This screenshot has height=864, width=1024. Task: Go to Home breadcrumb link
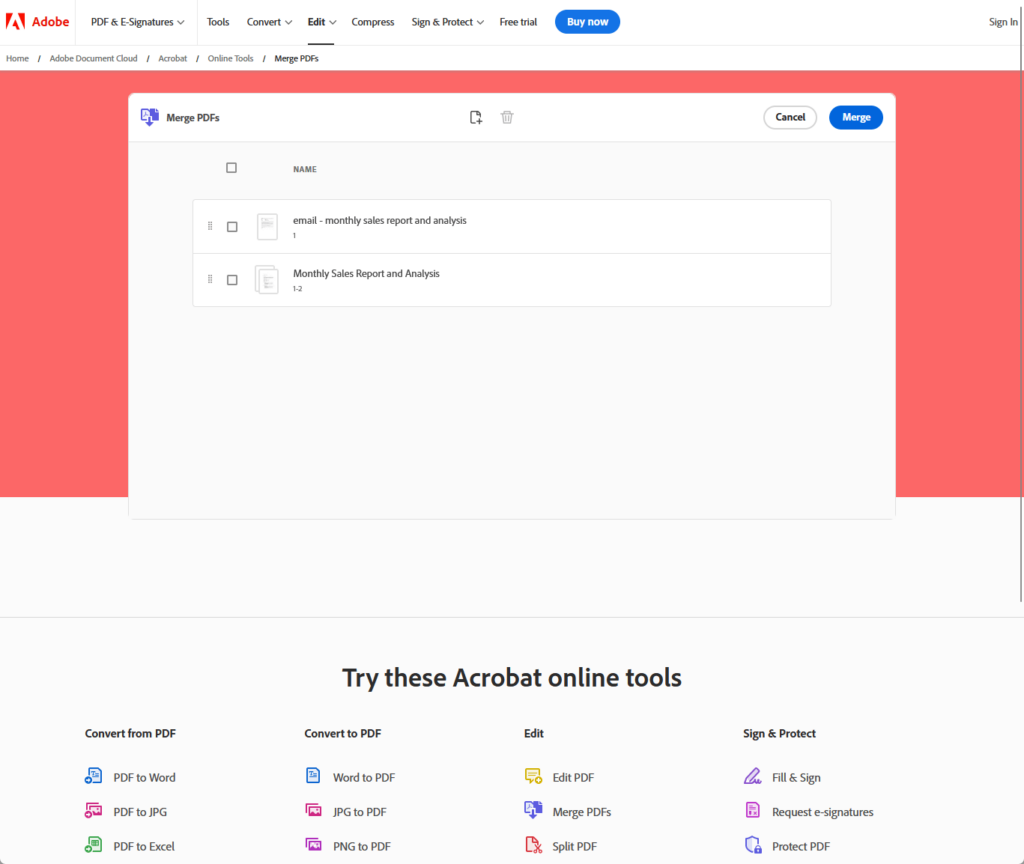(18, 58)
